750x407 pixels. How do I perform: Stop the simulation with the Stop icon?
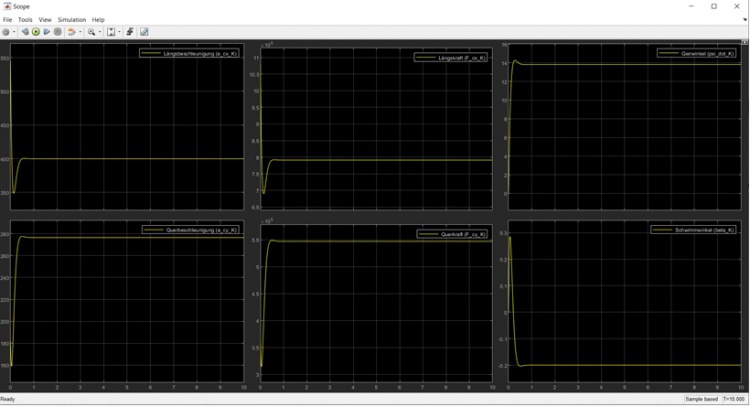point(58,31)
